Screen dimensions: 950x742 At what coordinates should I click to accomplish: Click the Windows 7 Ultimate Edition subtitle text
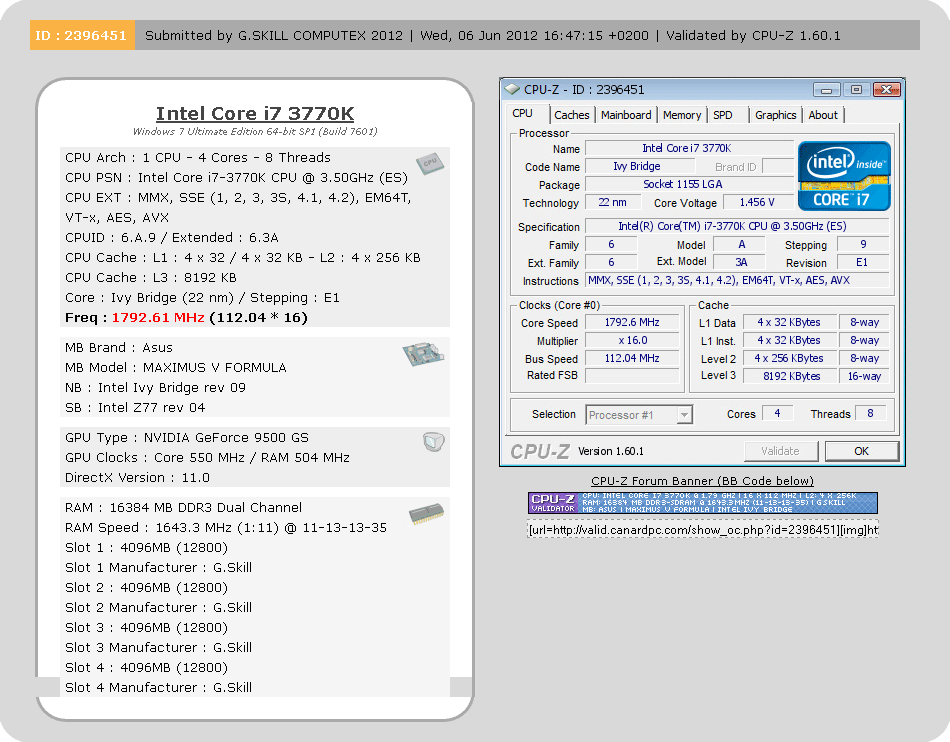255,131
